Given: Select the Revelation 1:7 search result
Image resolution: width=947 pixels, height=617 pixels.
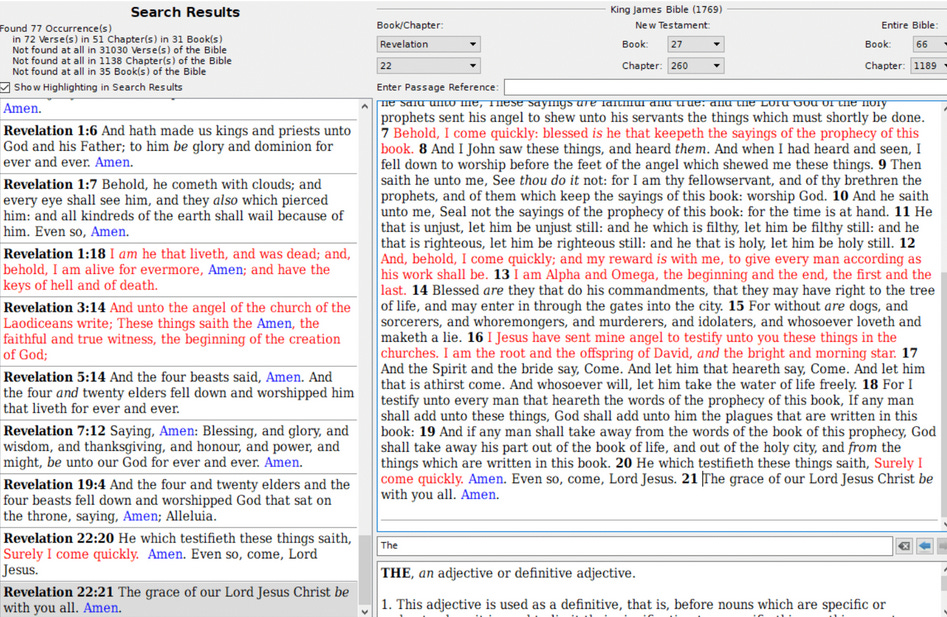Looking at the screenshot, I should (x=179, y=208).
